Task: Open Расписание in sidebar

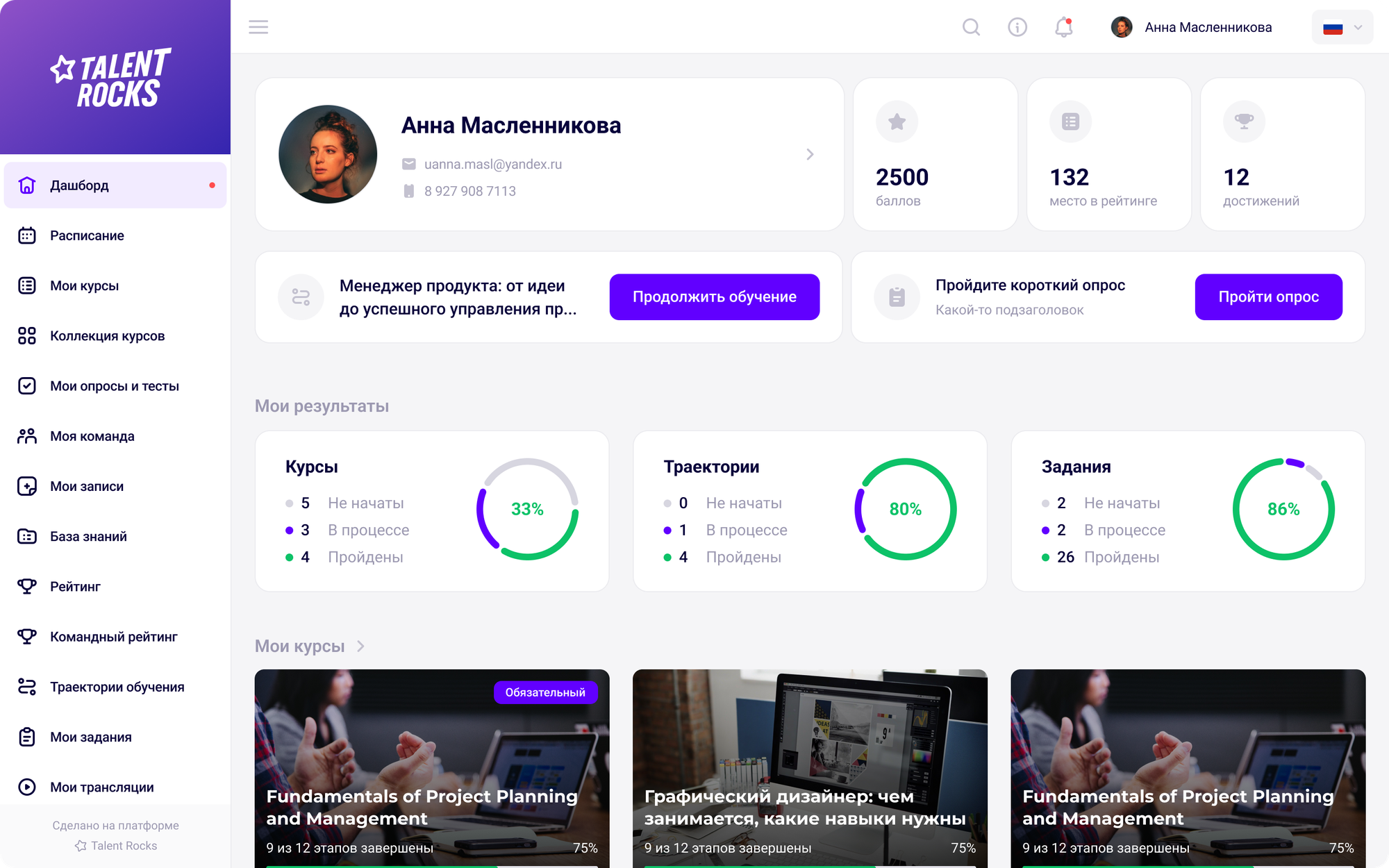Action: [87, 235]
